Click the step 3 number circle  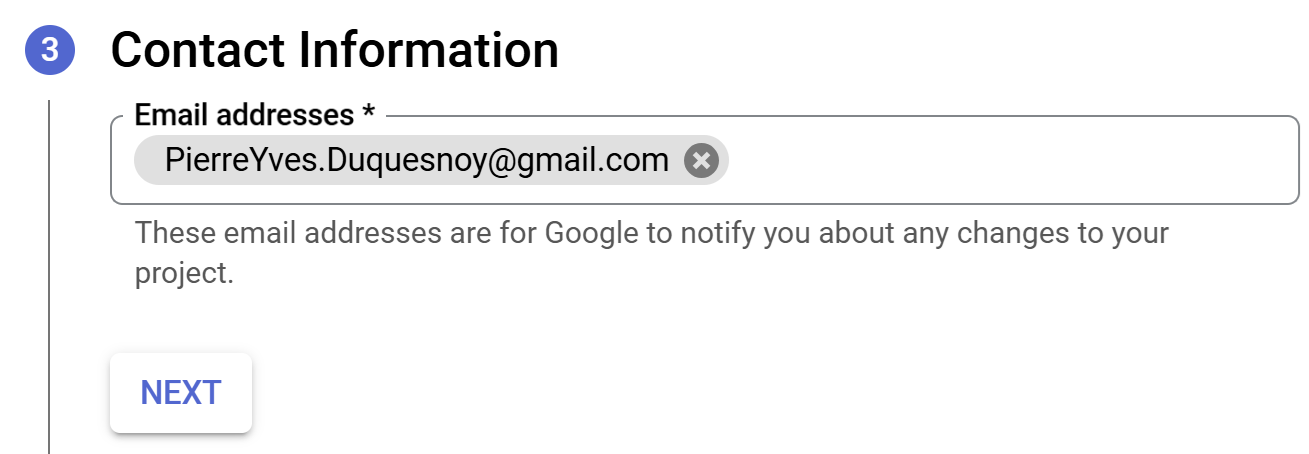coord(50,50)
